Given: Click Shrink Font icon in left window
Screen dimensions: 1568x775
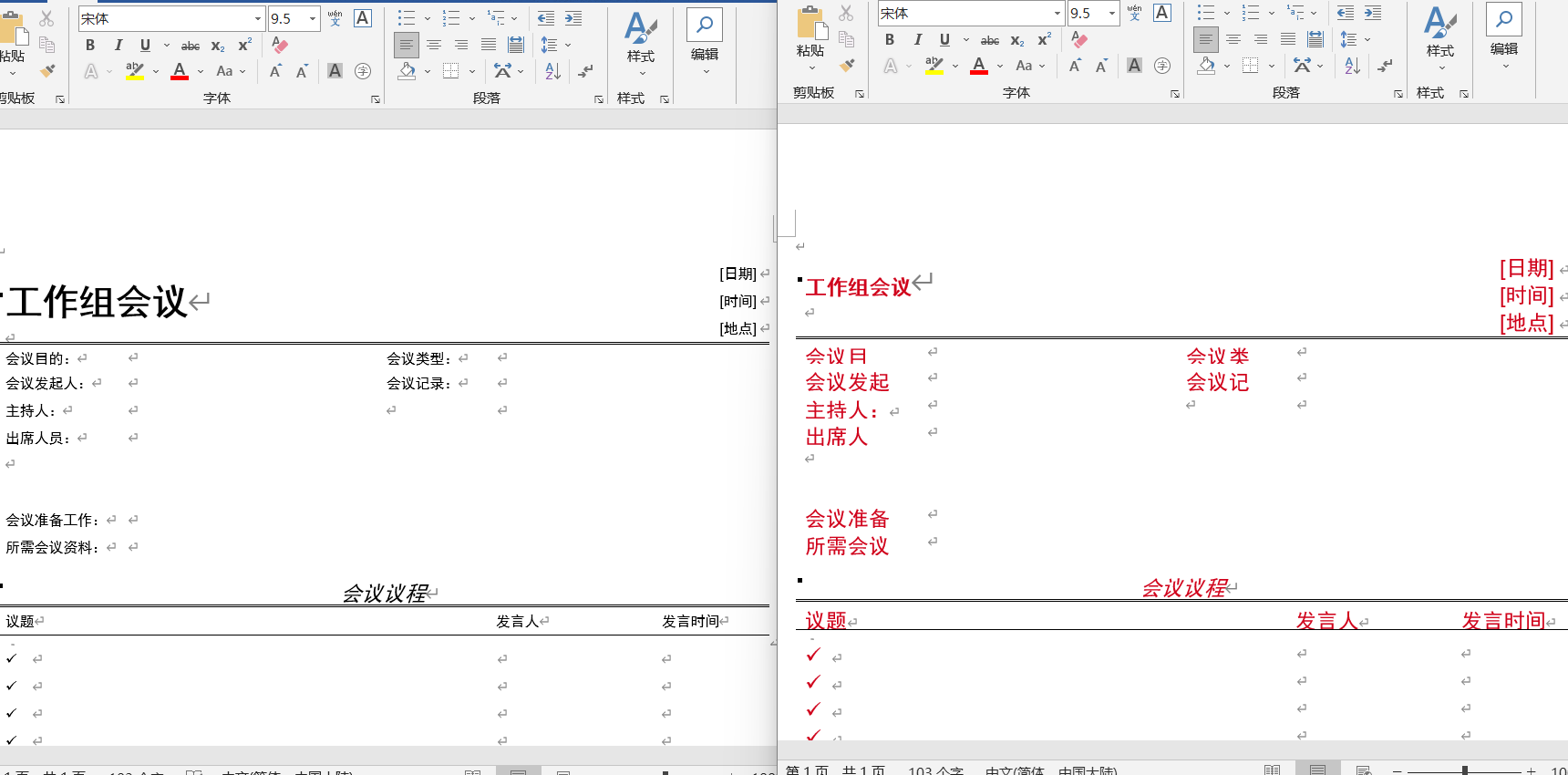Looking at the screenshot, I should (302, 71).
